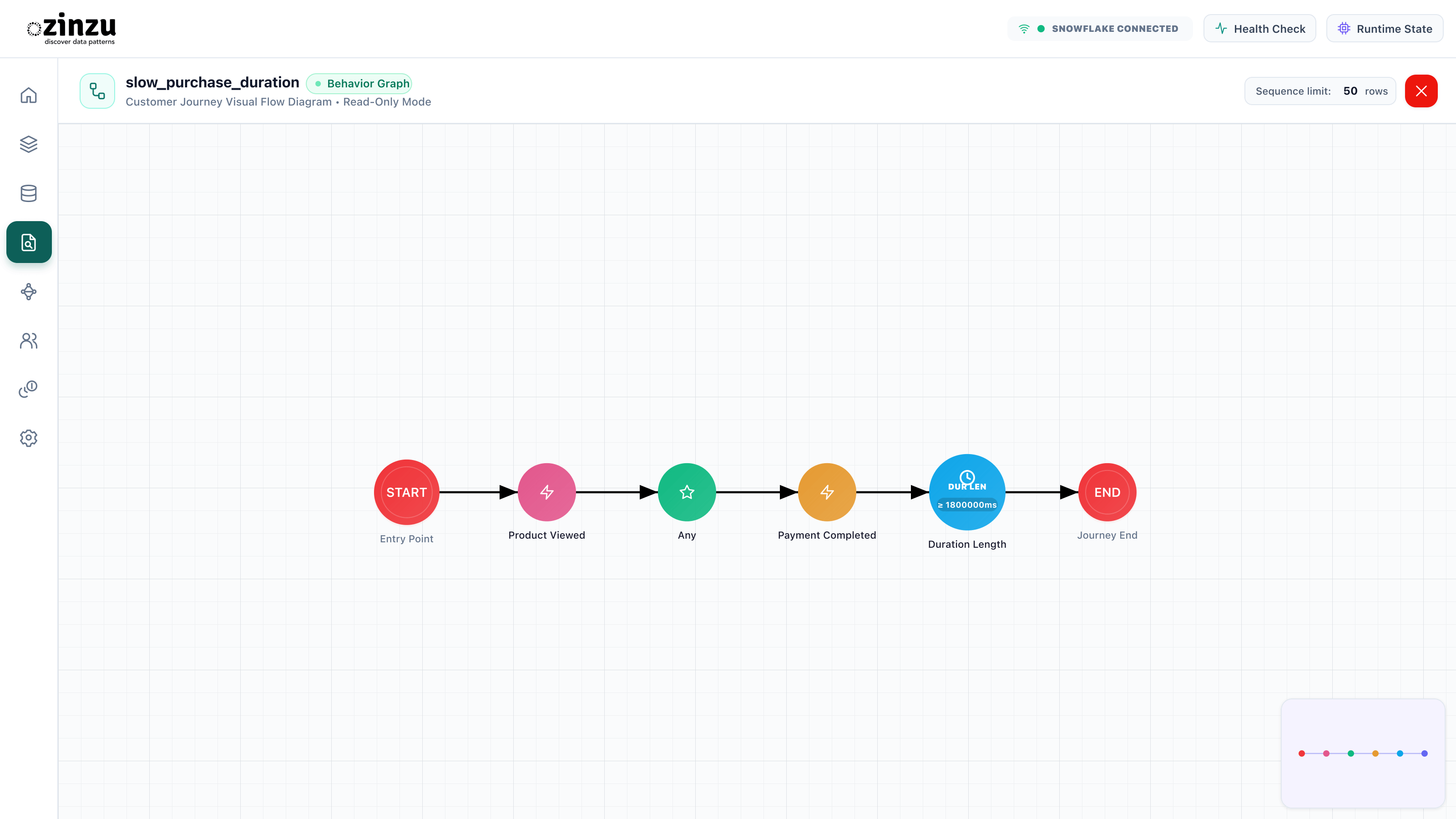Click the slow_purchase_duration title
Viewport: 1456px width, 819px height.
(x=212, y=82)
